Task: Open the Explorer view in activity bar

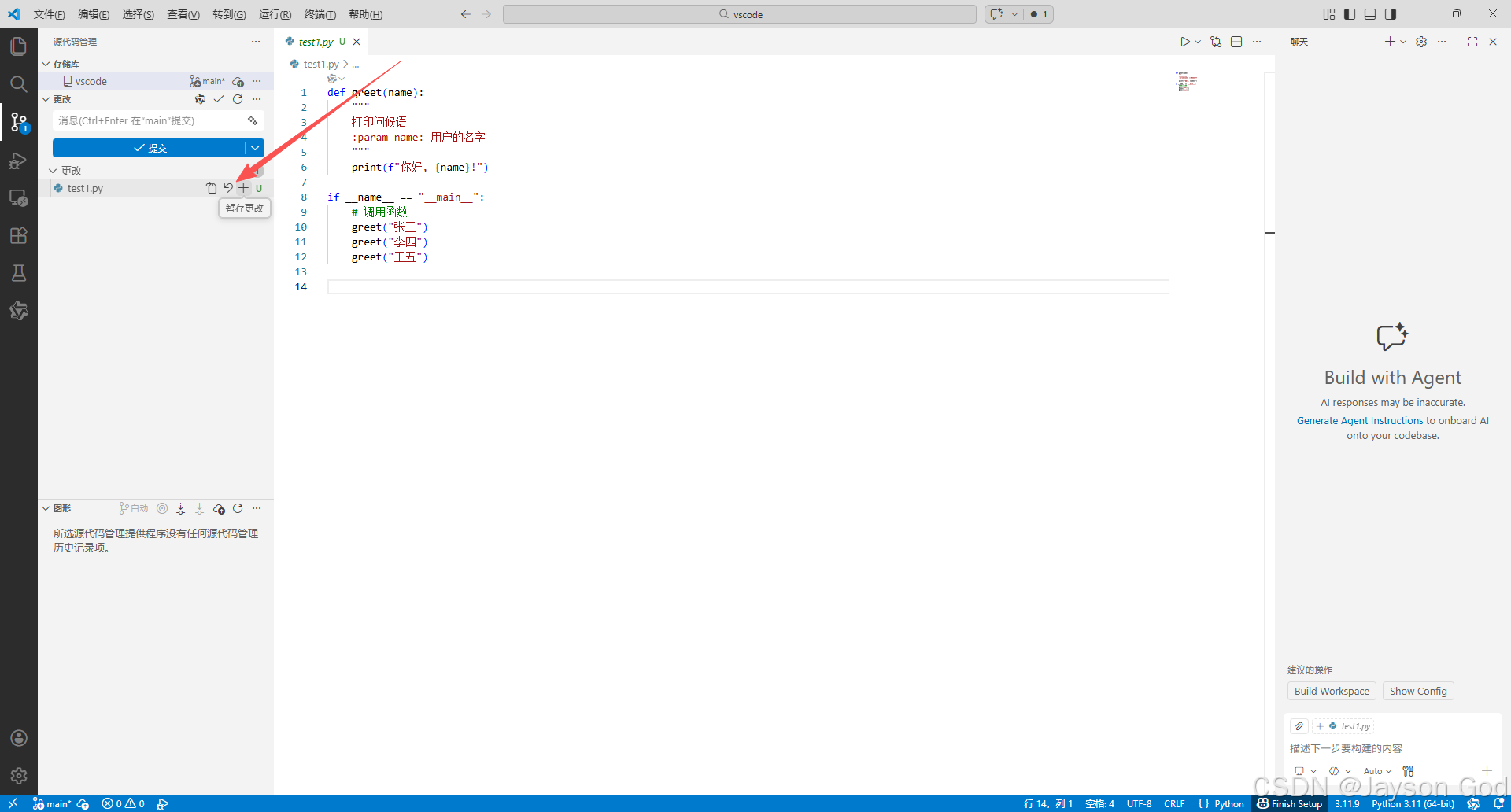Action: tap(19, 46)
